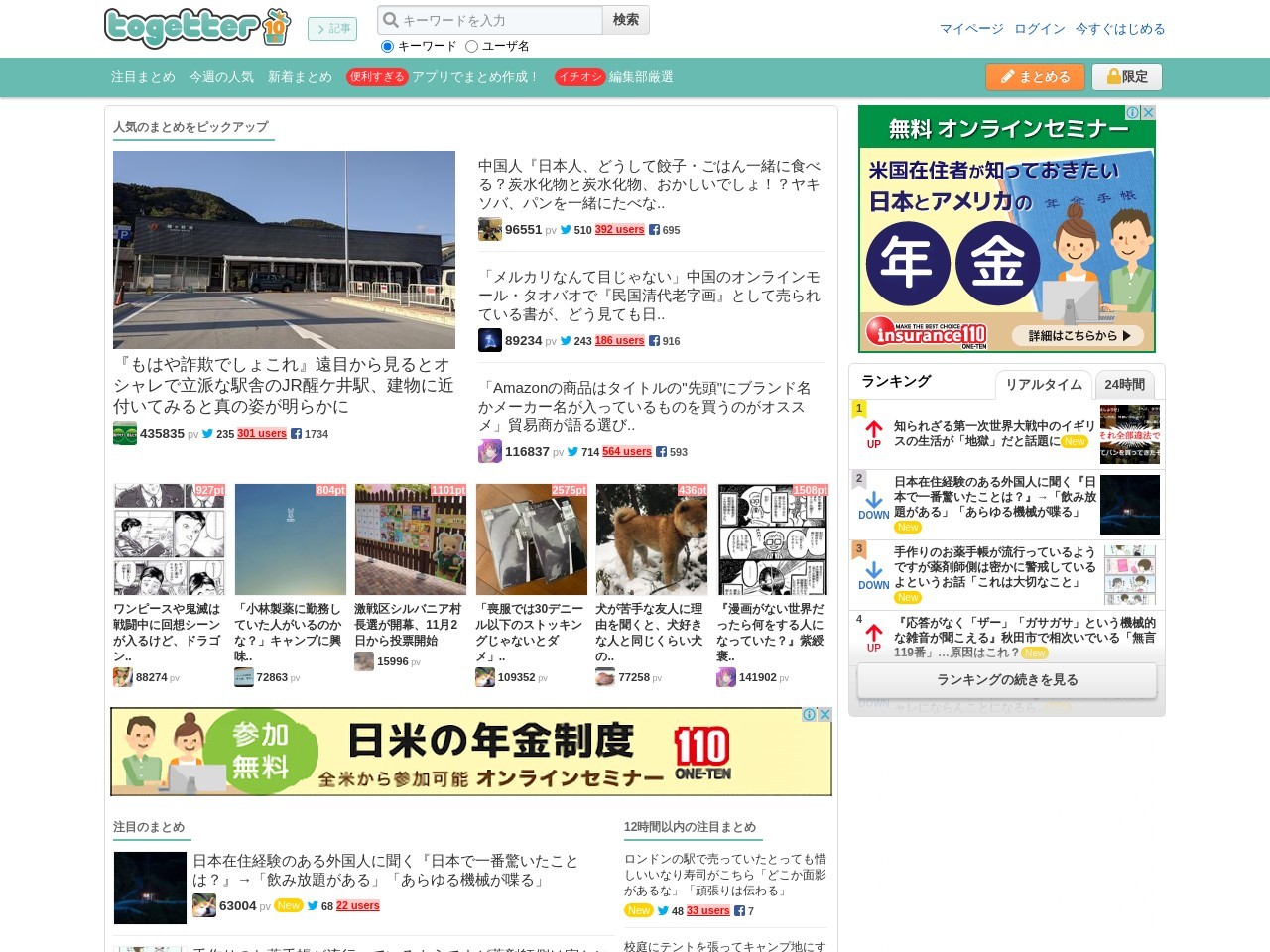The image size is (1270, 952).
Task: Open the メルカリ・タオバオ article headline
Action: [x=650, y=296]
